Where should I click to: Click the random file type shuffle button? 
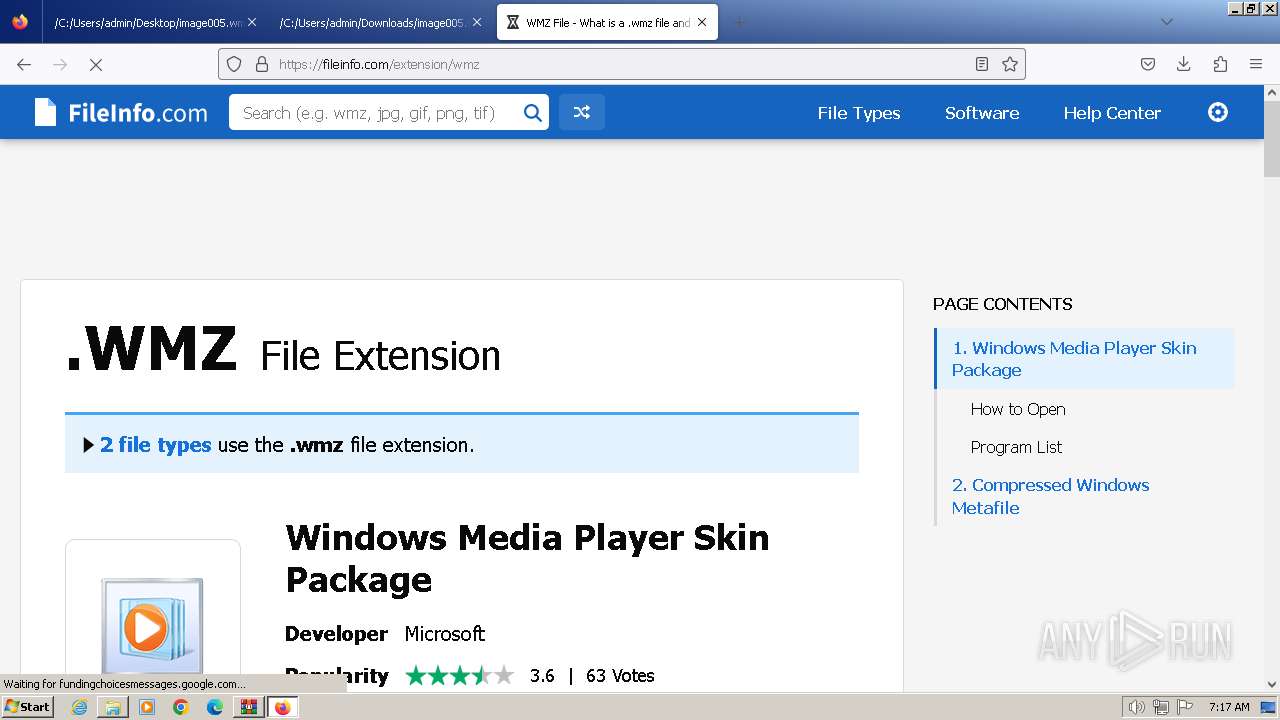coord(581,113)
